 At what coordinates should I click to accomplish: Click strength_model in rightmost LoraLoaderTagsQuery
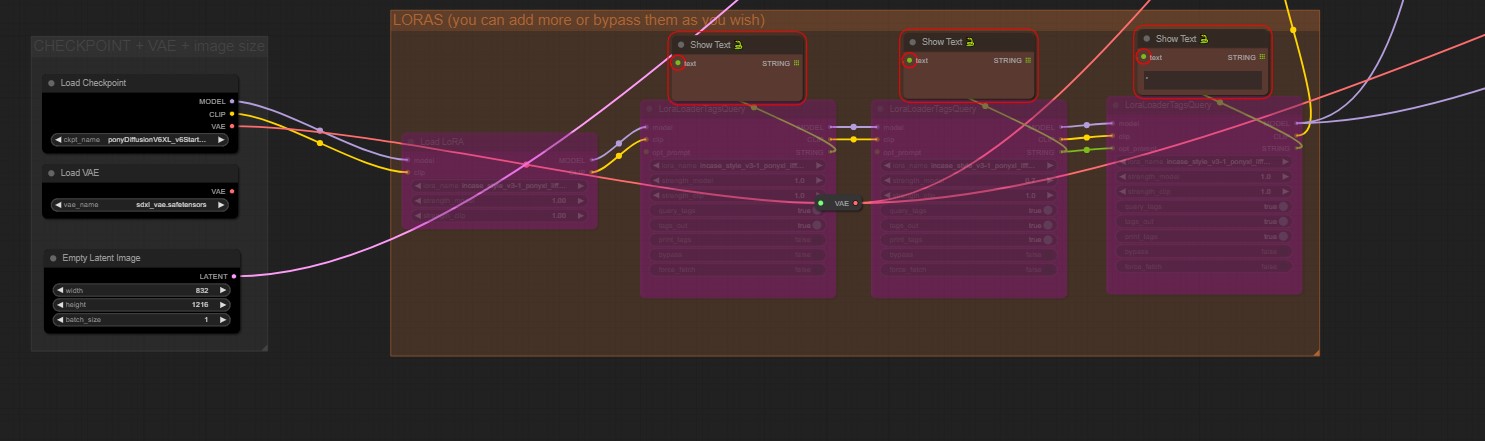click(1205, 176)
